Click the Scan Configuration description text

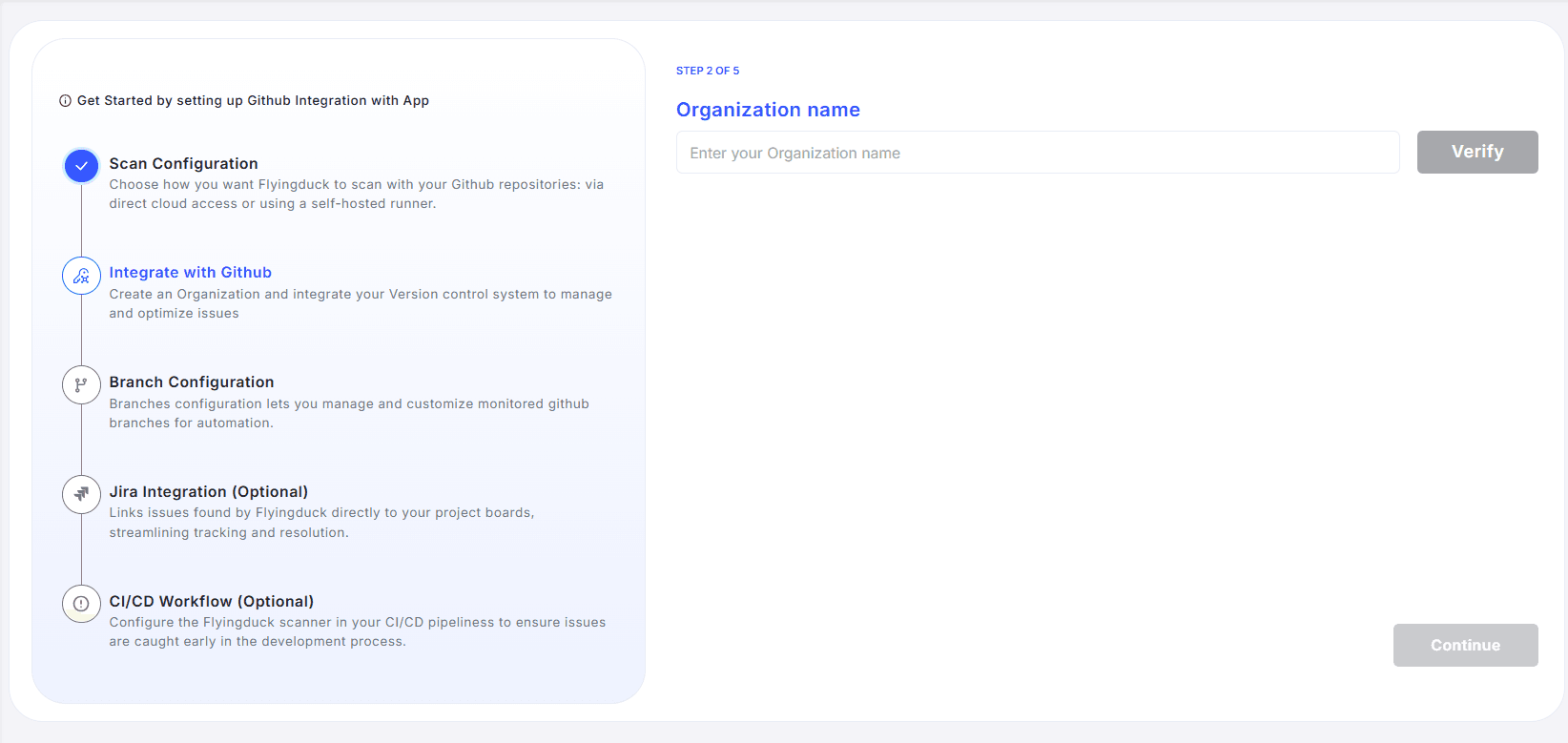click(356, 195)
